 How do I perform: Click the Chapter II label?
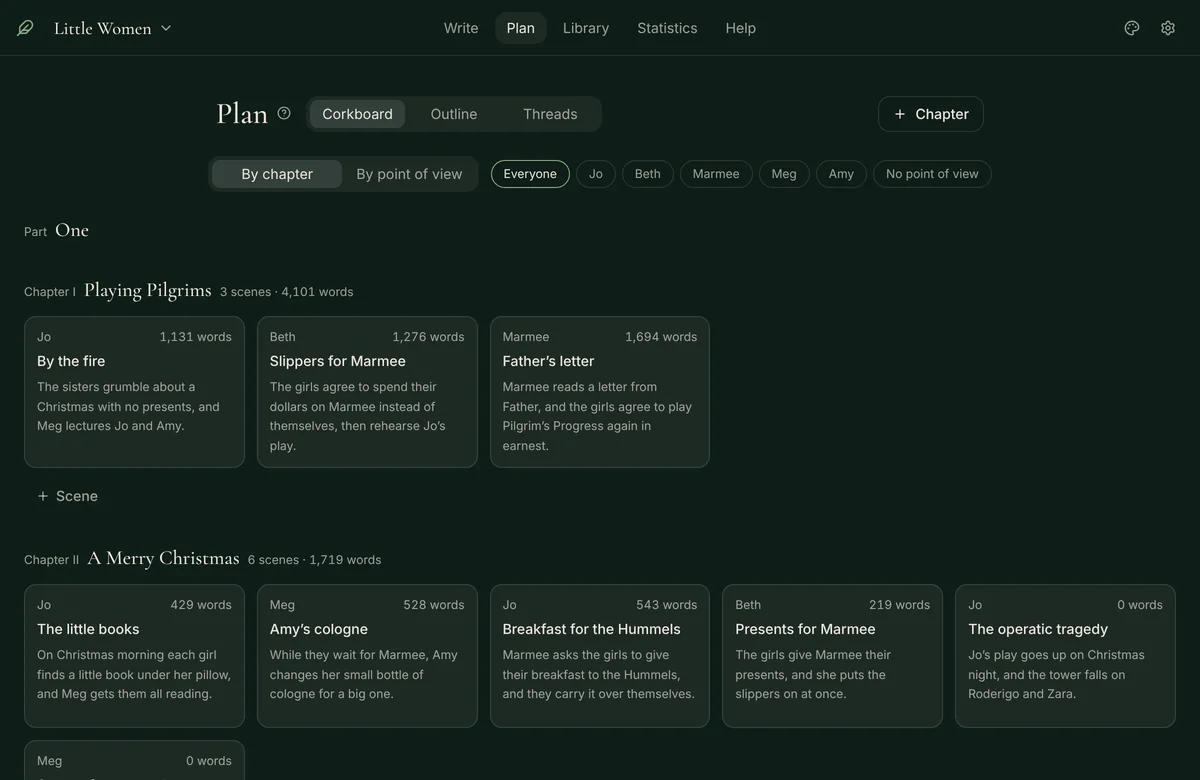coord(51,560)
